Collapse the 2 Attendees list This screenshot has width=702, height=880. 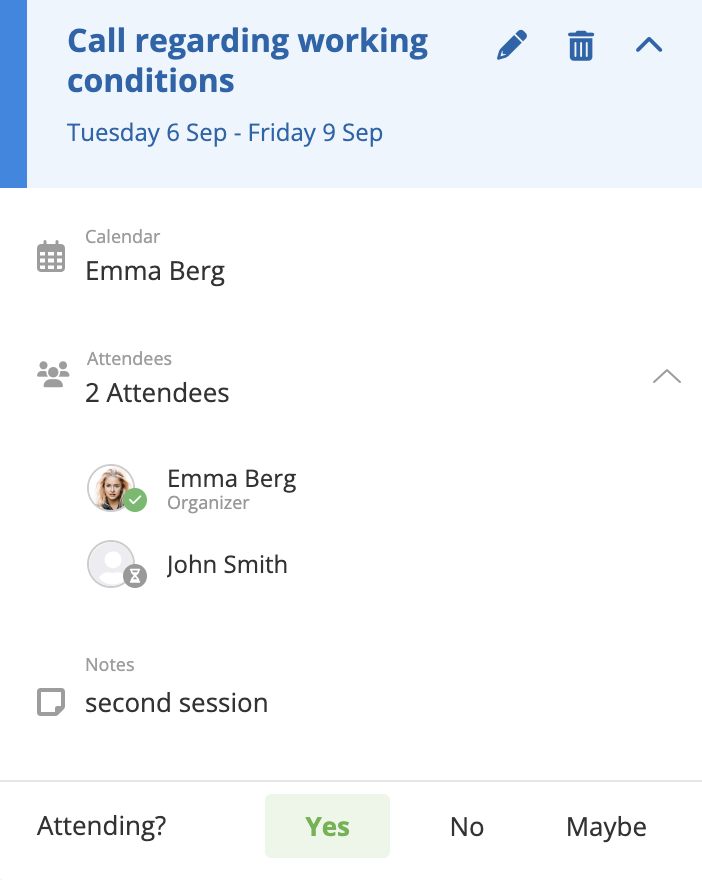point(666,377)
